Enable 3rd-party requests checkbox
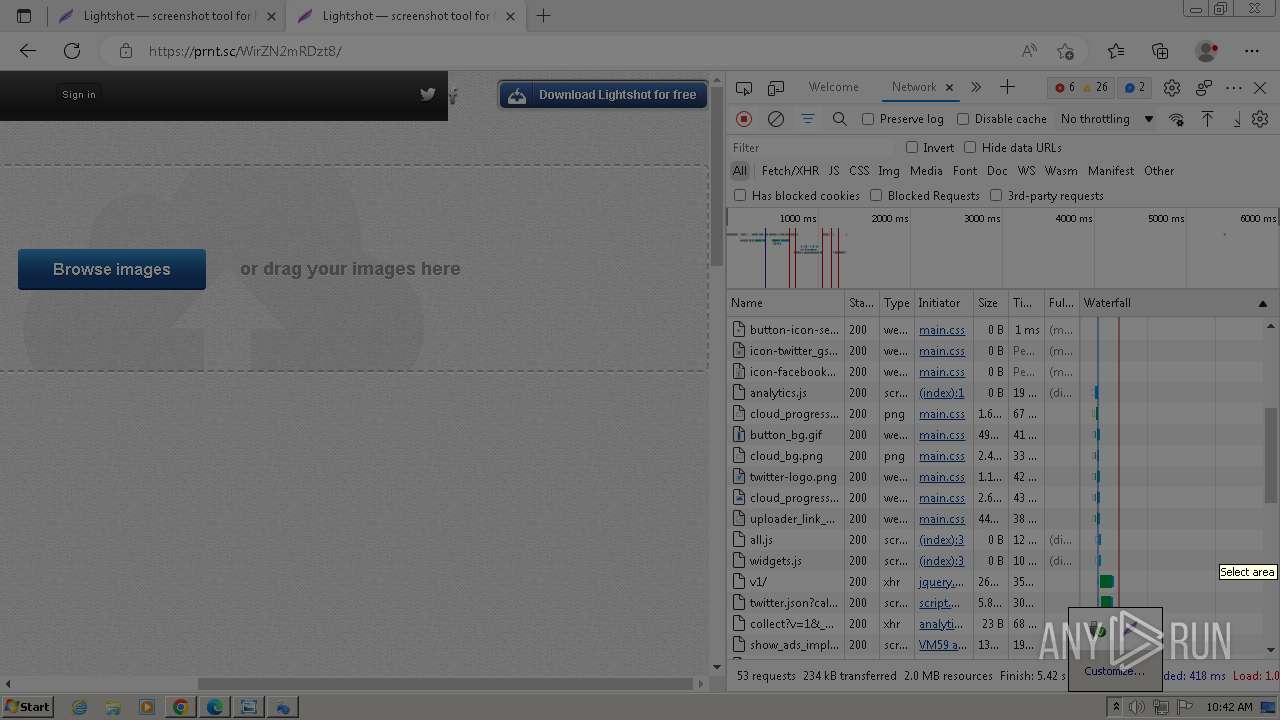Viewport: 1280px width, 720px height. tap(996, 195)
